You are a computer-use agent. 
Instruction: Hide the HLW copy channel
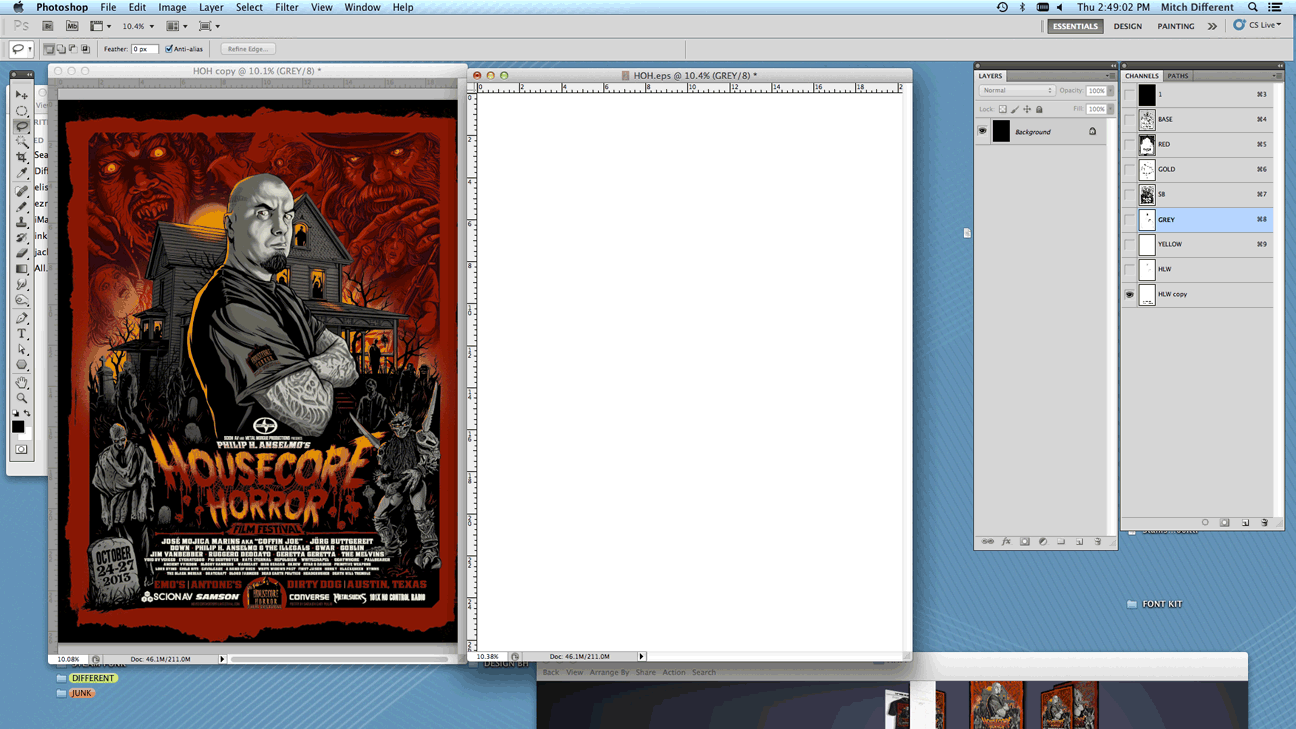tap(1129, 294)
